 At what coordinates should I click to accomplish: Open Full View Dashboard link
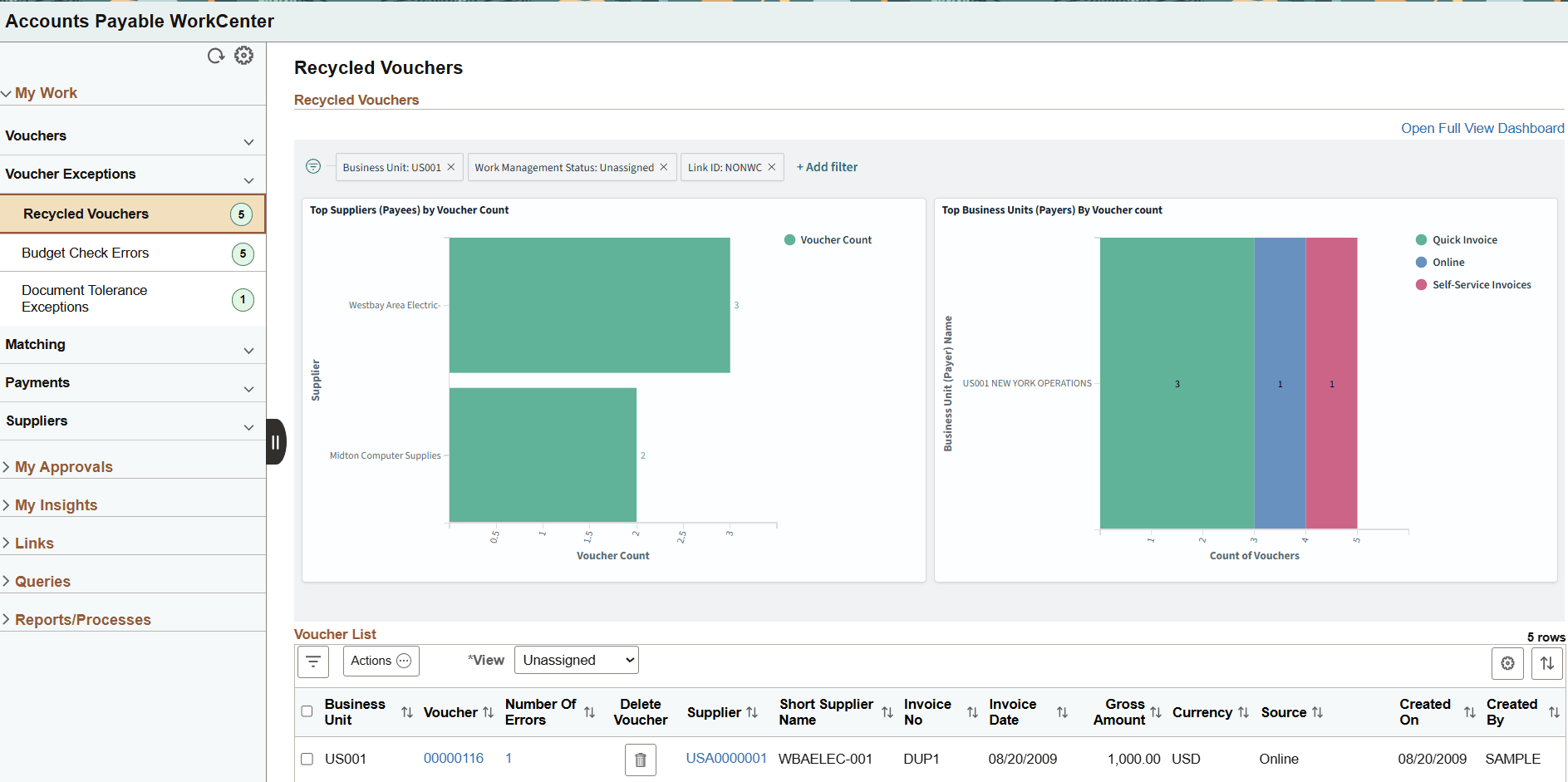click(1482, 128)
